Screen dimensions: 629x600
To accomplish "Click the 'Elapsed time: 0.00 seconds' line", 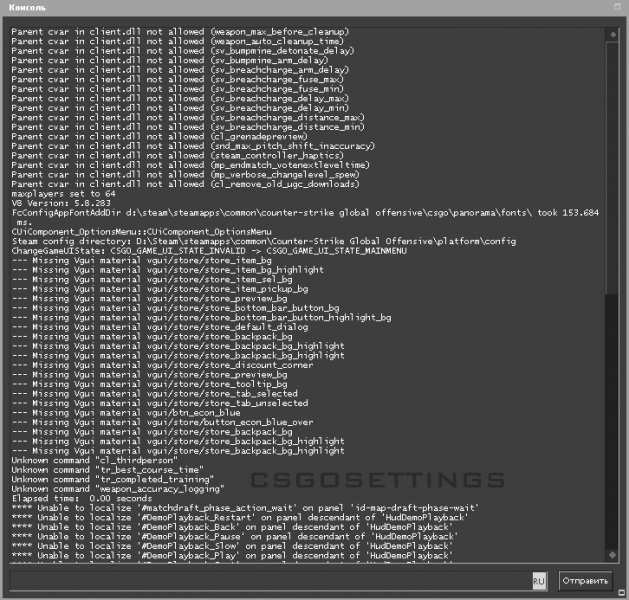I will pos(82,499).
